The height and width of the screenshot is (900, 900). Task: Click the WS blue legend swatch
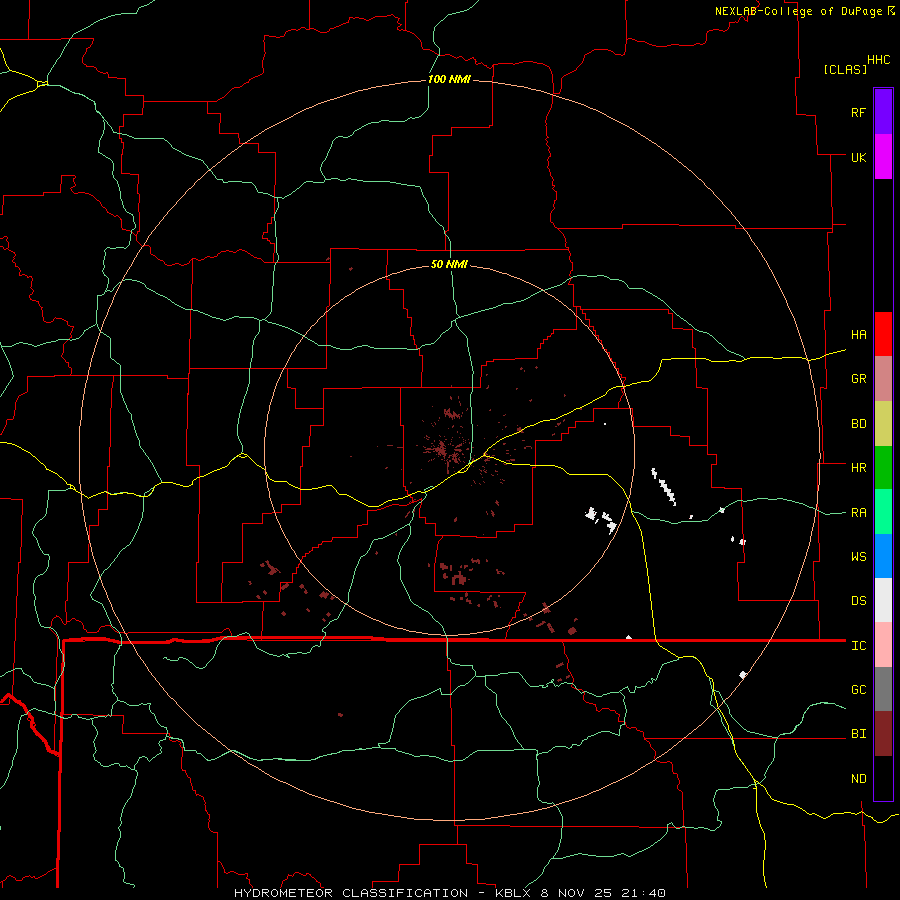tap(883, 556)
